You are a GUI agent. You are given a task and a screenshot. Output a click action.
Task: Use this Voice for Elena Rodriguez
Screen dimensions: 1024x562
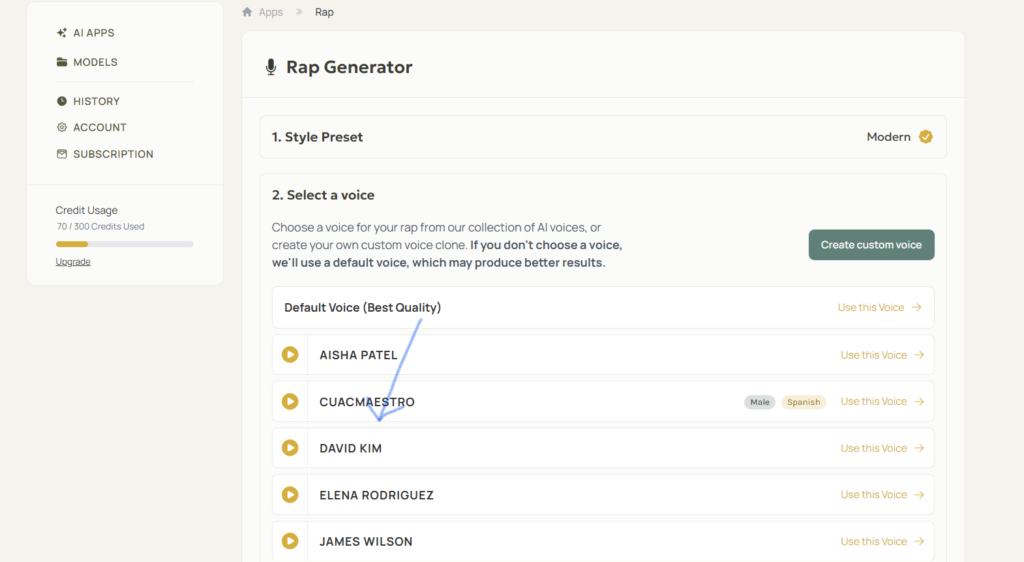click(882, 495)
